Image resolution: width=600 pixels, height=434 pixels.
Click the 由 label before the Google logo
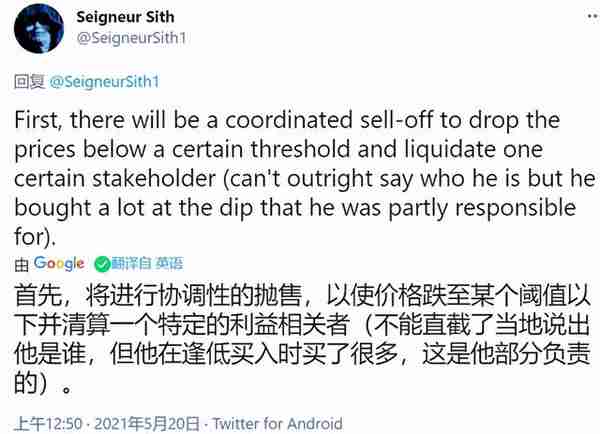pyautogui.click(x=21, y=264)
